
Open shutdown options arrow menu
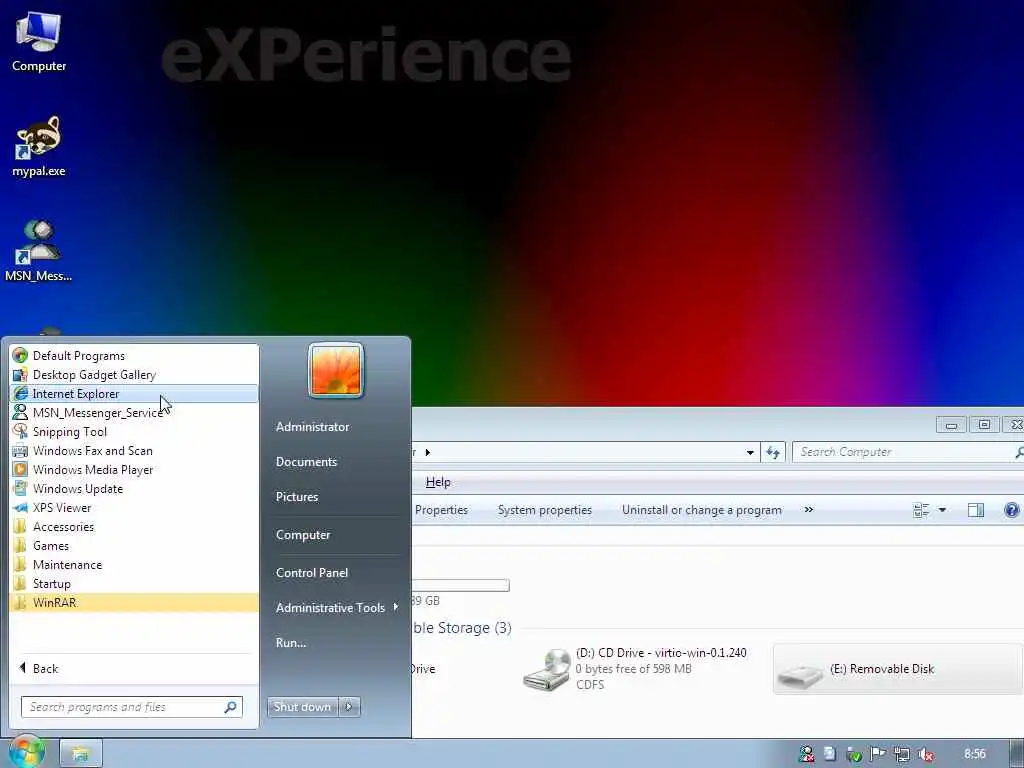point(349,707)
